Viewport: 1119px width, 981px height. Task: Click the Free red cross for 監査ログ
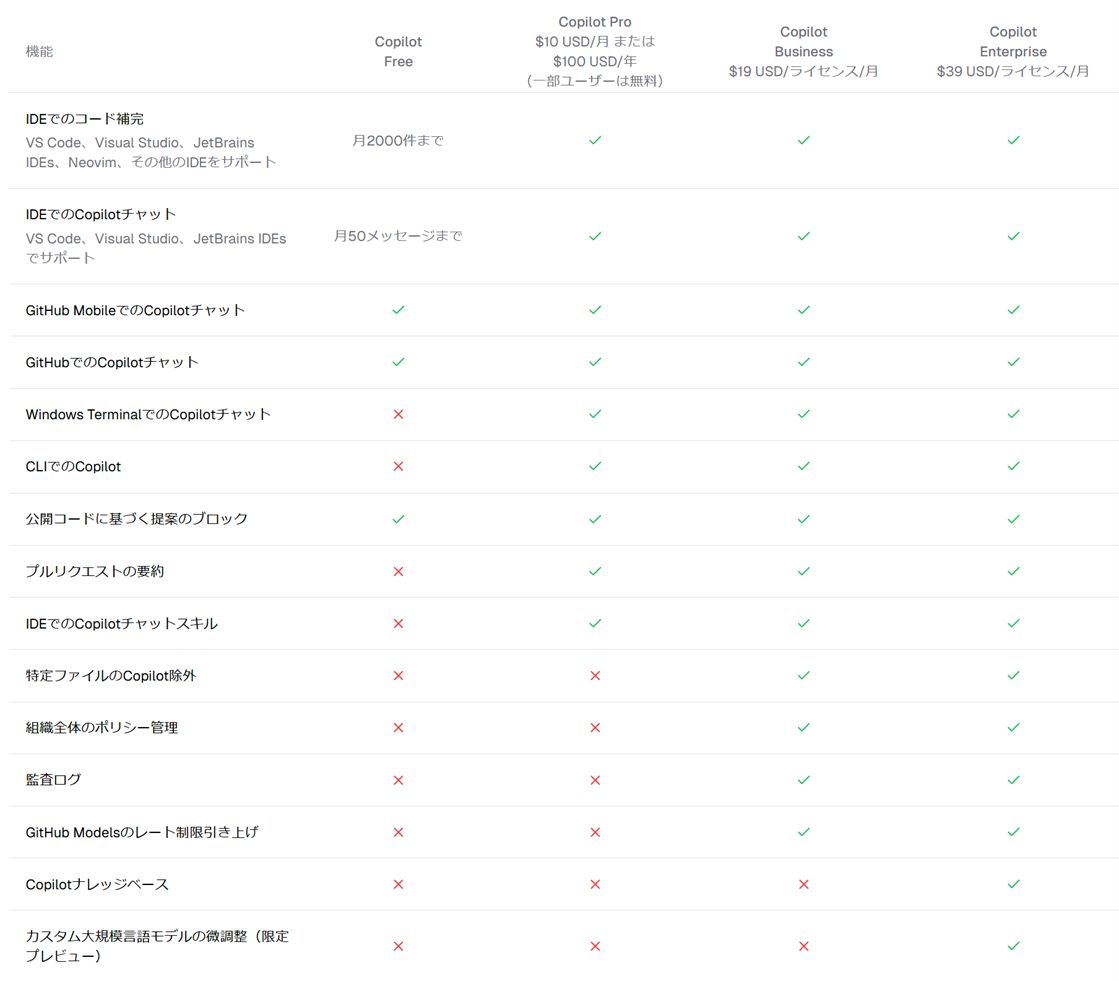398,780
